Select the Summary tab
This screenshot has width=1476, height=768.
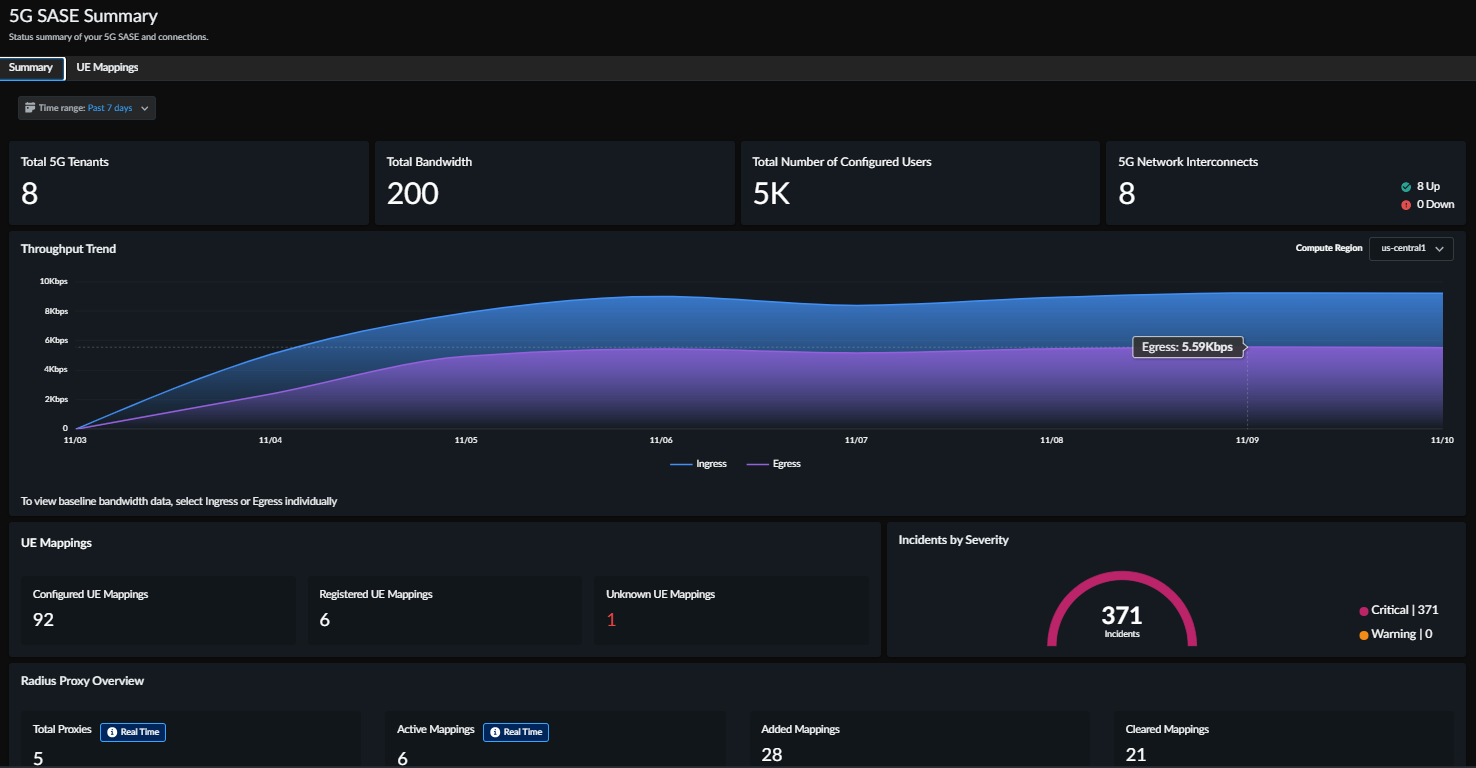tap(31, 67)
